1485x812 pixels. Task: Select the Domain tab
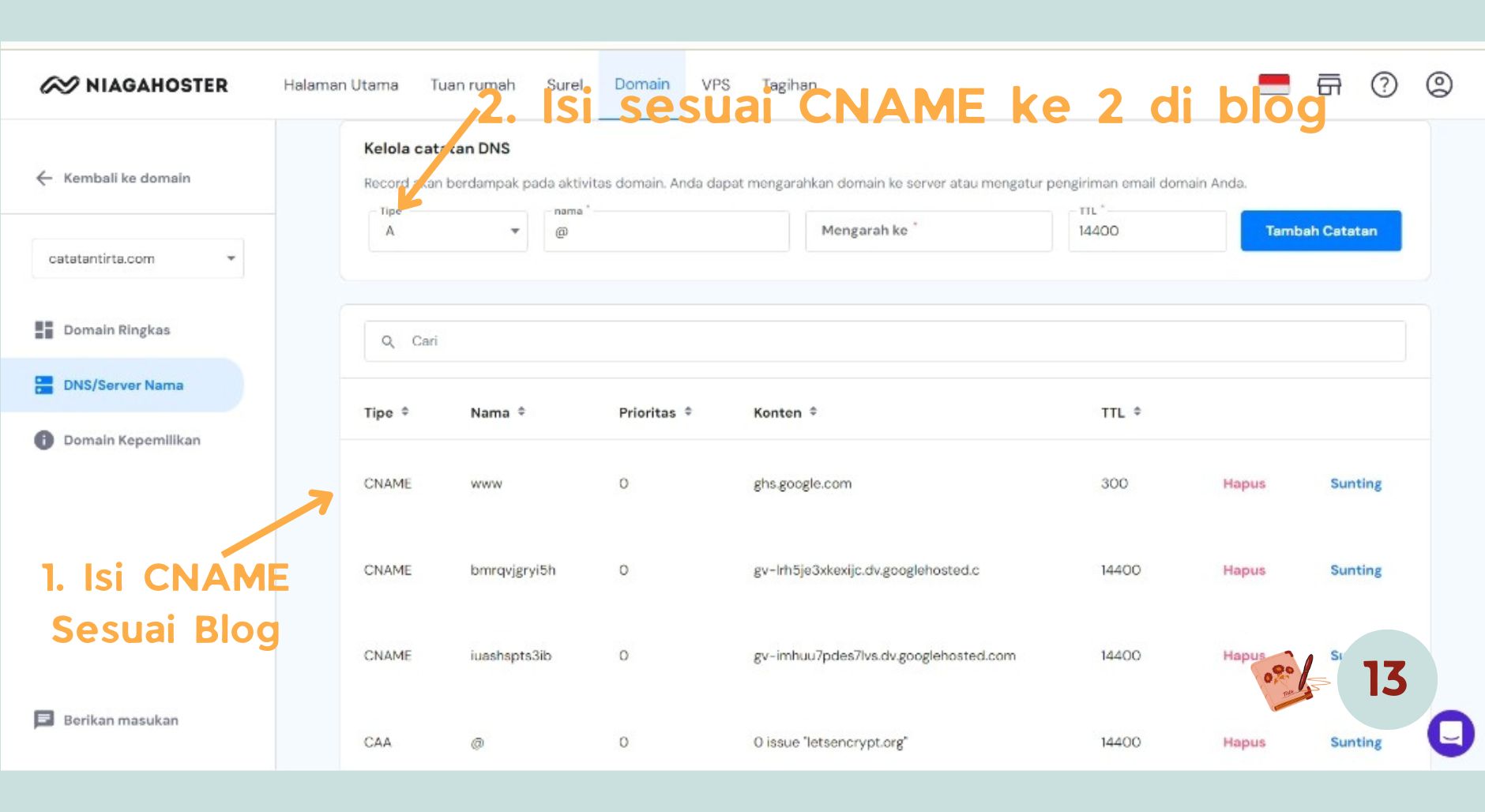[642, 84]
